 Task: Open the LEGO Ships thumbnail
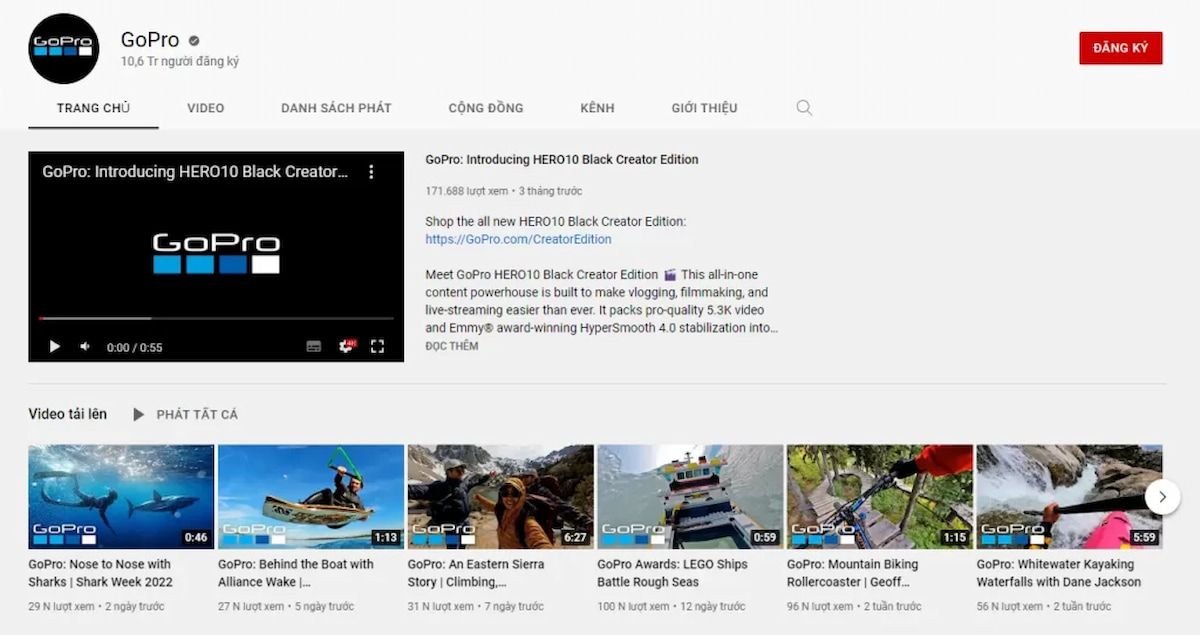(690, 497)
